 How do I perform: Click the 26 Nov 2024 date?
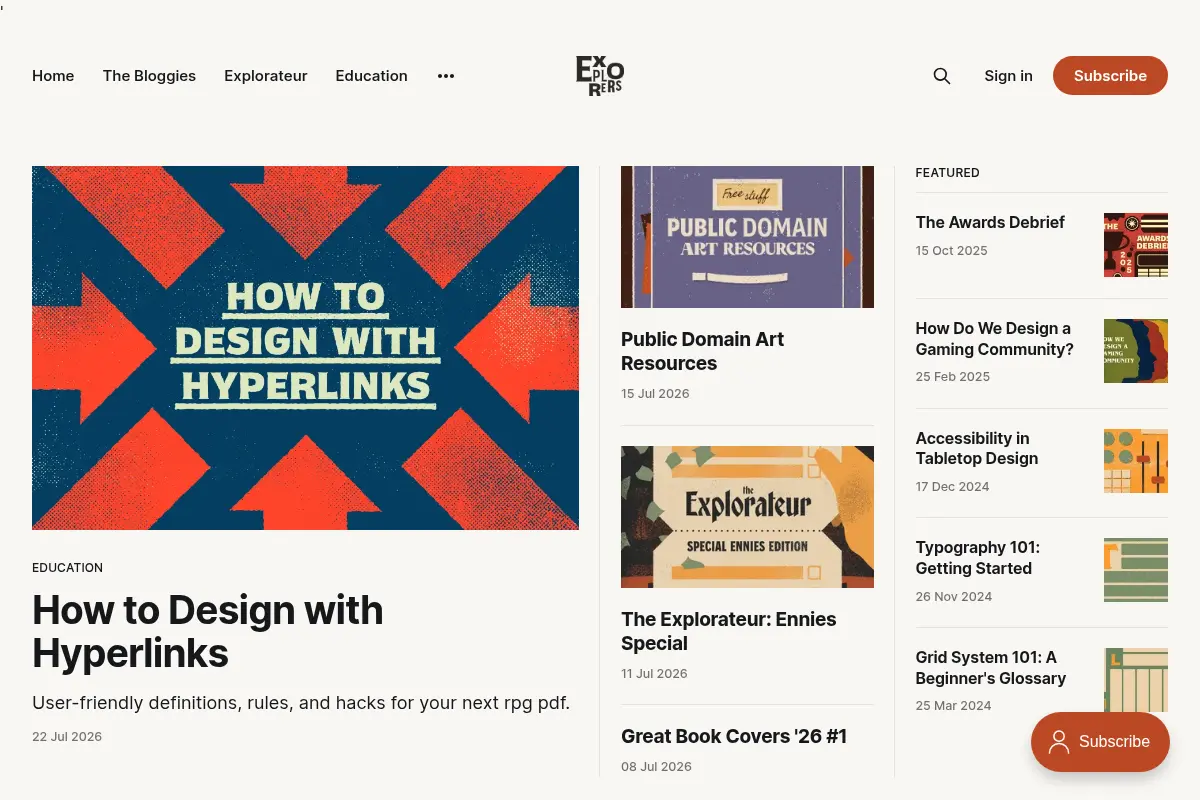(x=953, y=597)
